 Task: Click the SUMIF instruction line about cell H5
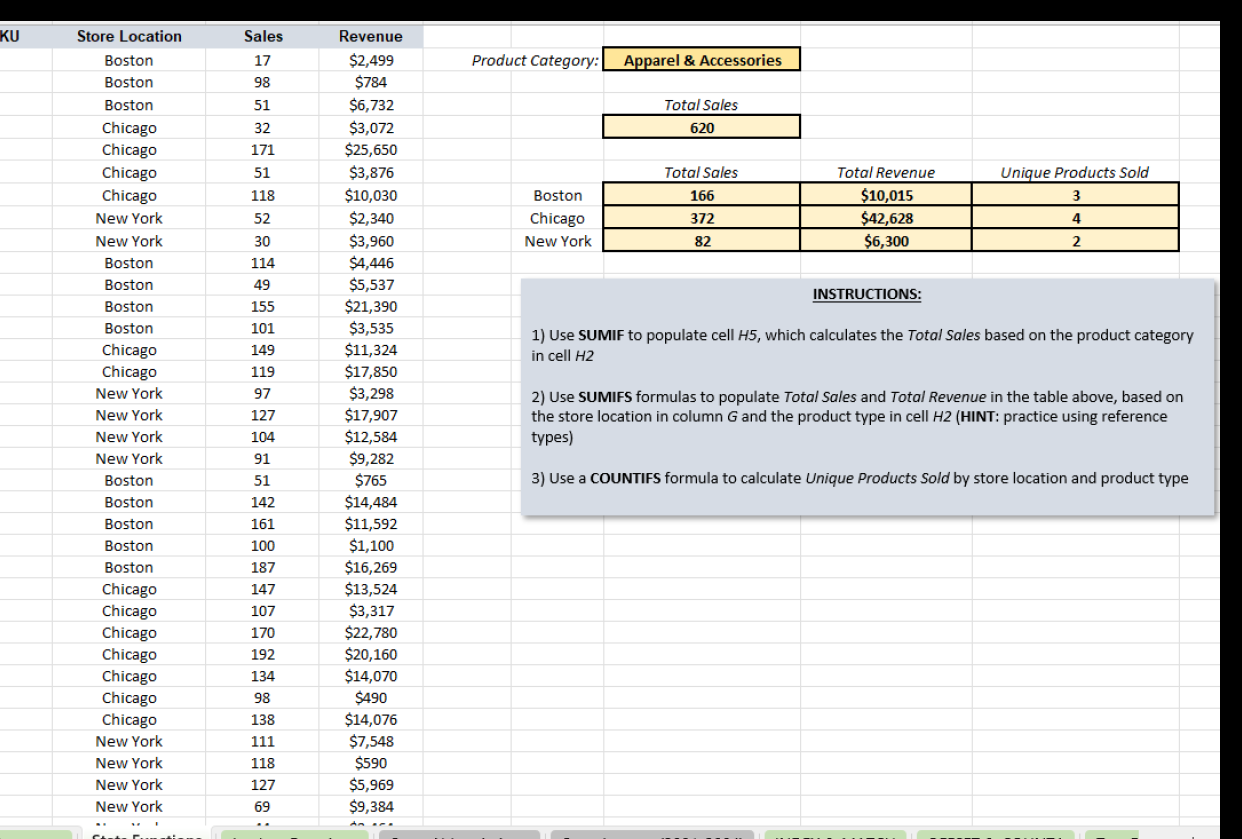pos(862,345)
